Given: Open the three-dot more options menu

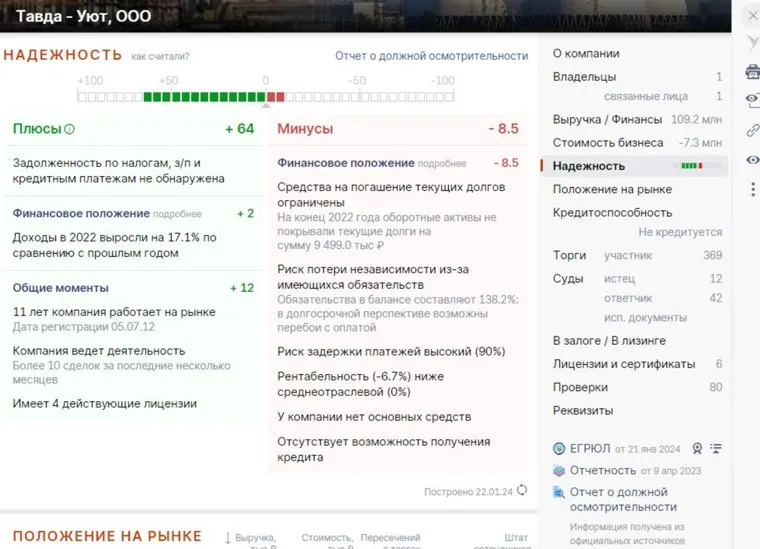Looking at the screenshot, I should tap(752, 188).
